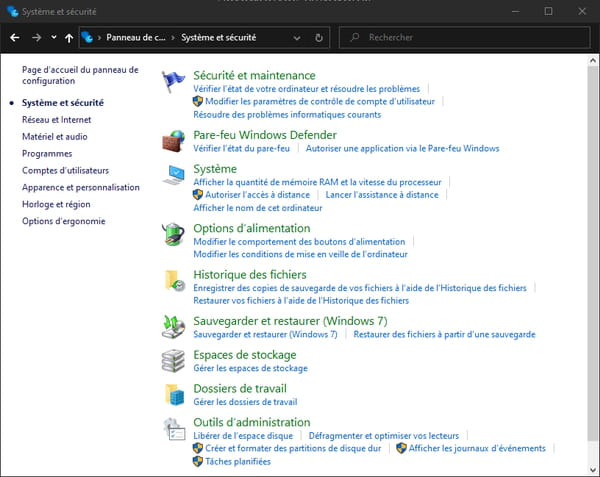Click Gérer les dossiers de travail
600x477 pixels.
click(x=245, y=402)
